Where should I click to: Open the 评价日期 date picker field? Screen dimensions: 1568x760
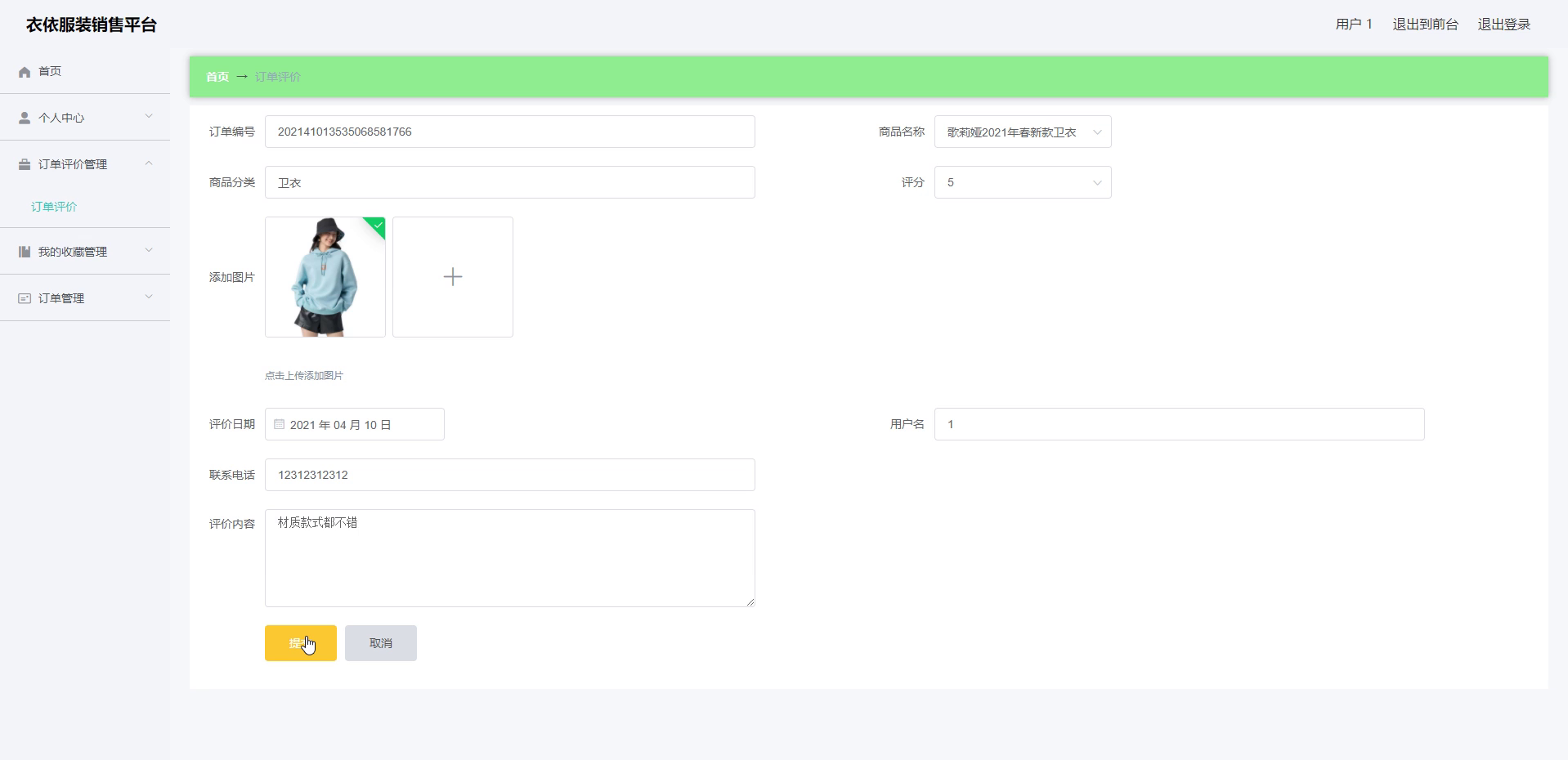pyautogui.click(x=355, y=424)
